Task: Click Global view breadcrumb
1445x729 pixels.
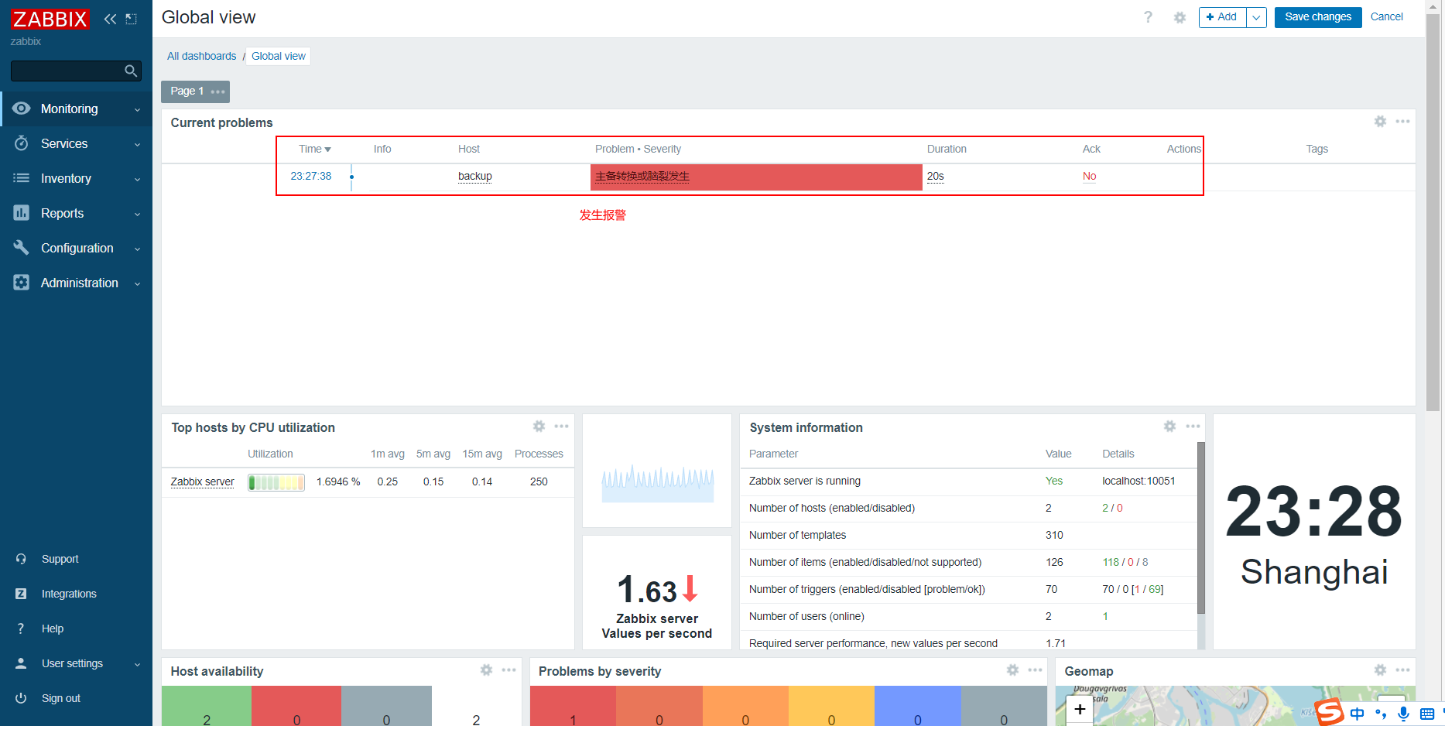Action: pos(279,56)
